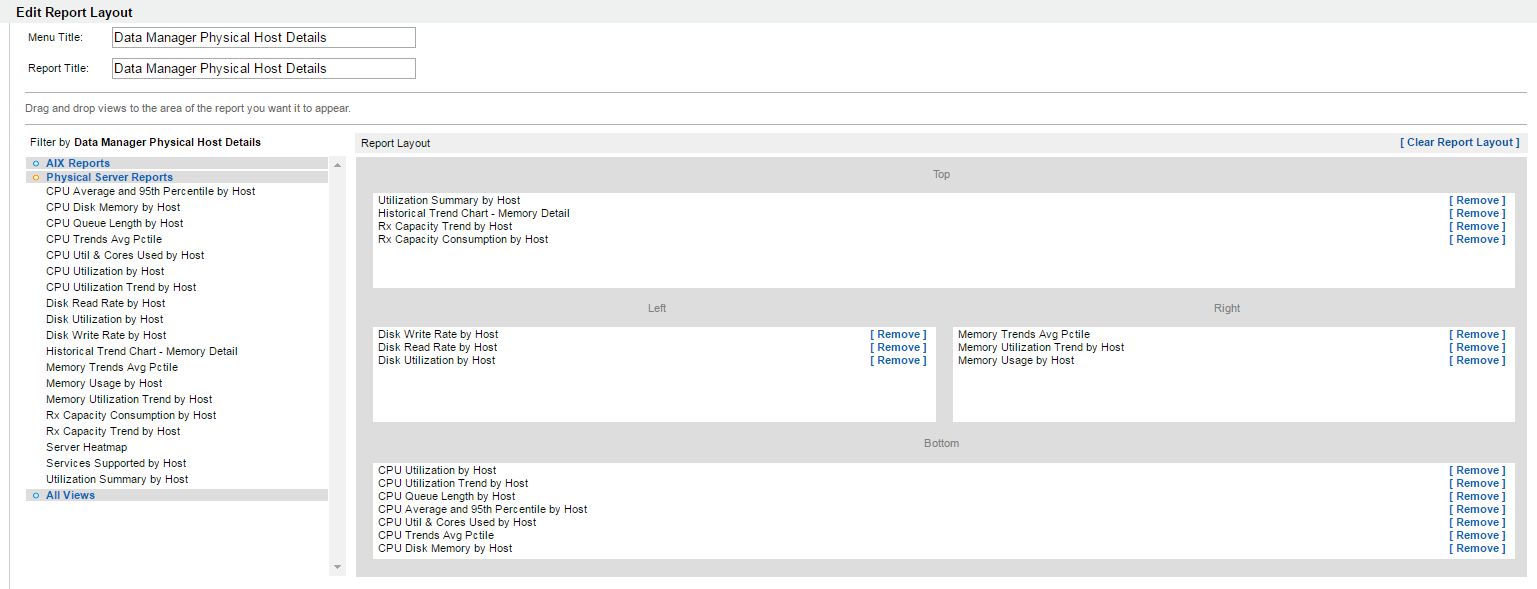Expand the All Views category

pyautogui.click(x=70, y=495)
